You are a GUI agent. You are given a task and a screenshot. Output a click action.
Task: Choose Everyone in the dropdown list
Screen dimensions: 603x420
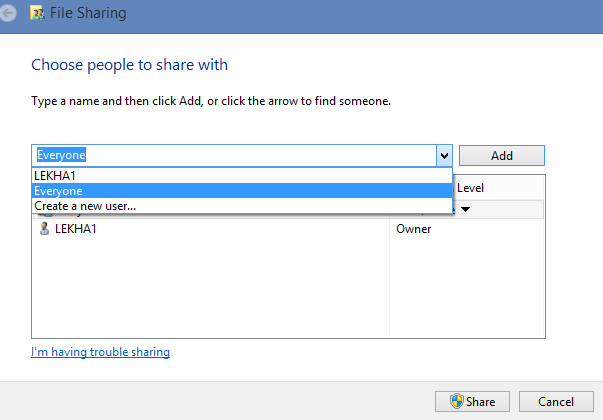pos(242,191)
